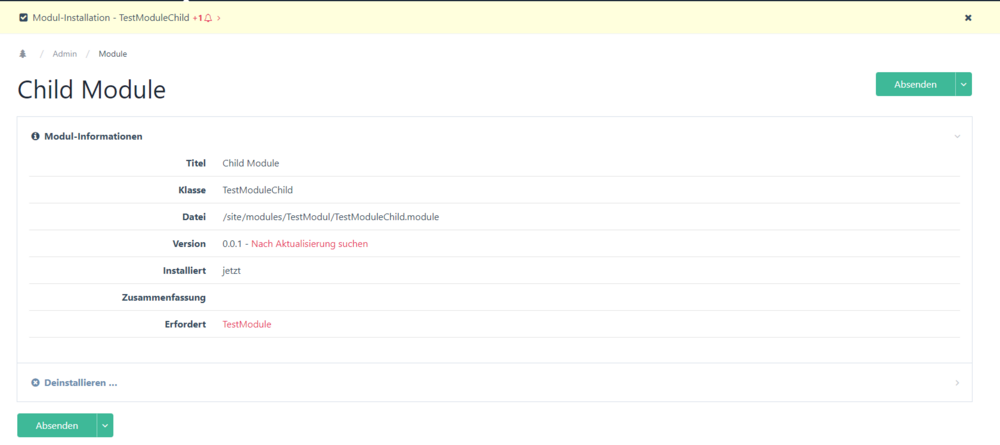Go to Admin in the breadcrumb
The width and height of the screenshot is (1000, 445).
tap(65, 54)
